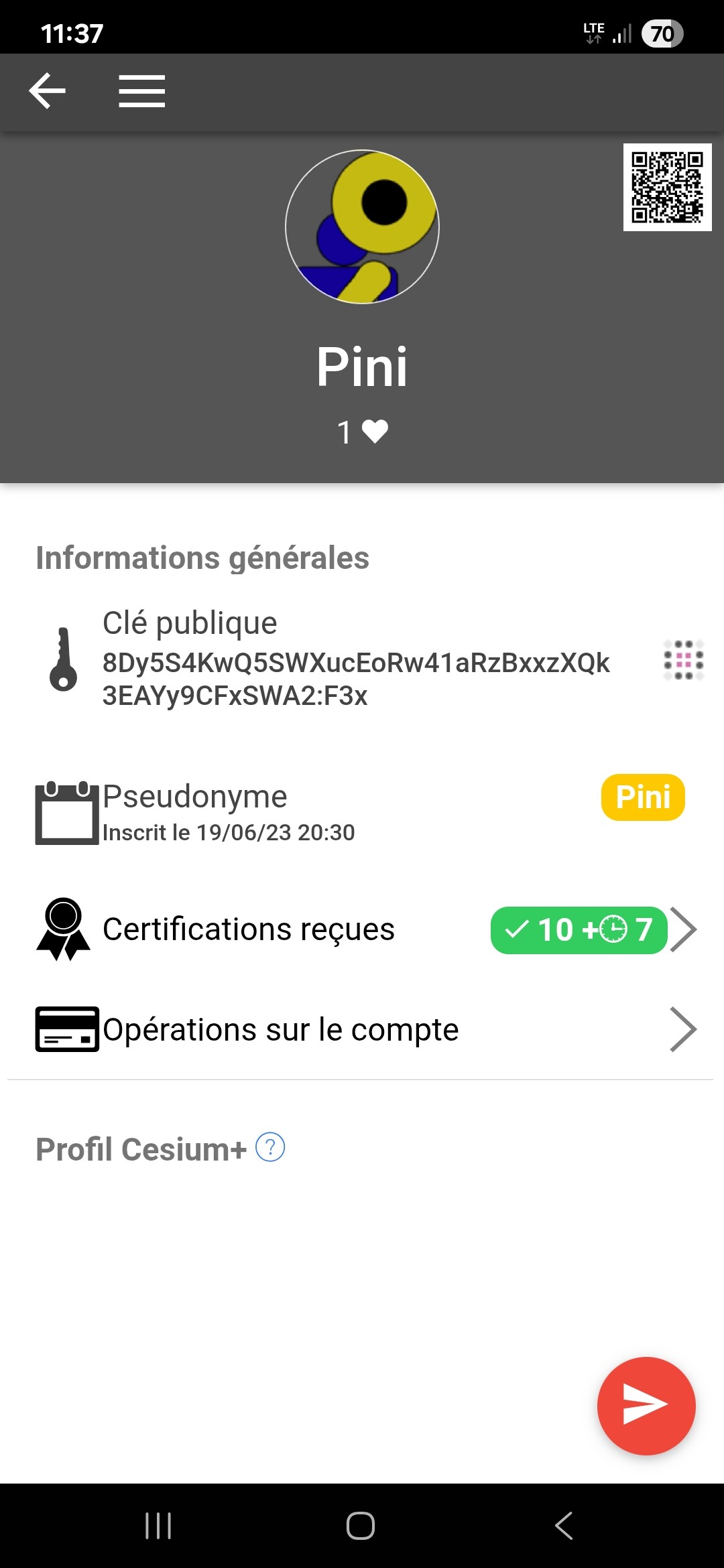The image size is (724, 1568).
Task: Tap the public key icon
Action: (64, 659)
